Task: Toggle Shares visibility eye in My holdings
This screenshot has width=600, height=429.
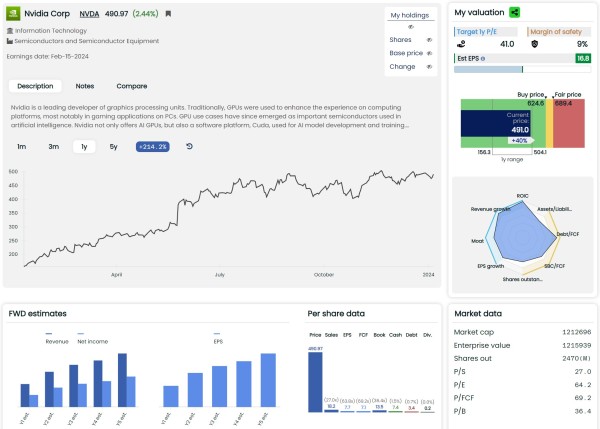Action: click(x=427, y=39)
